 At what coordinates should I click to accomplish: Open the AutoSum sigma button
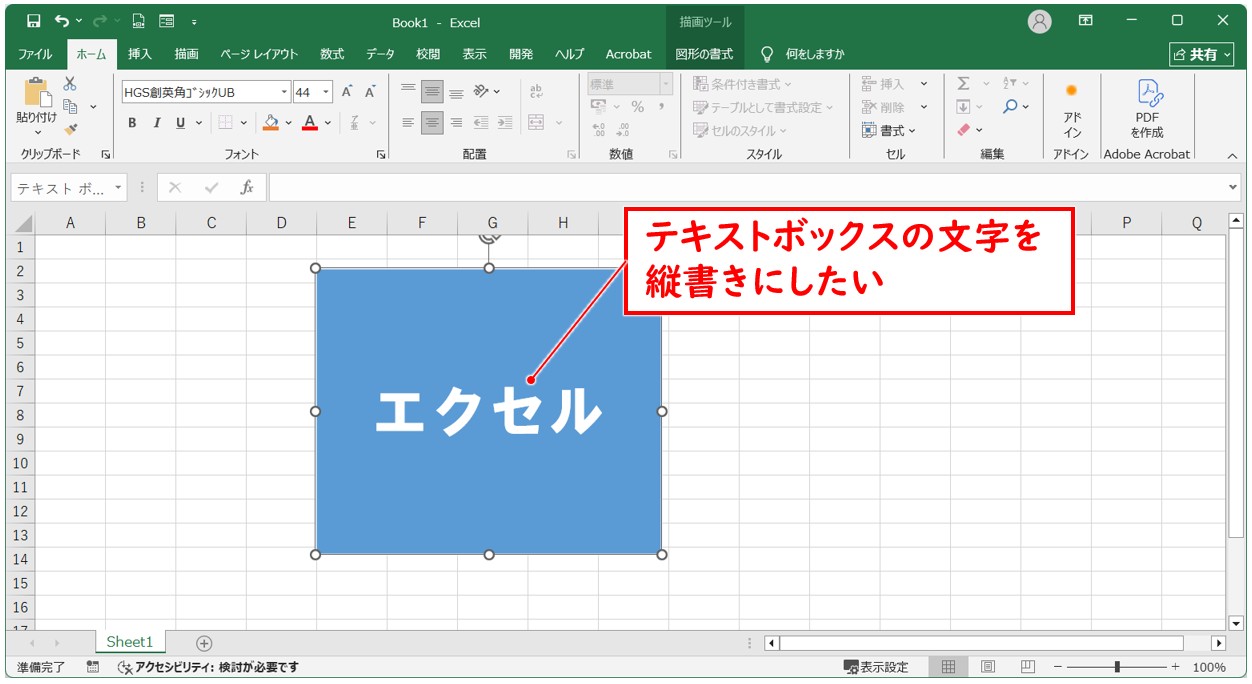(963, 84)
